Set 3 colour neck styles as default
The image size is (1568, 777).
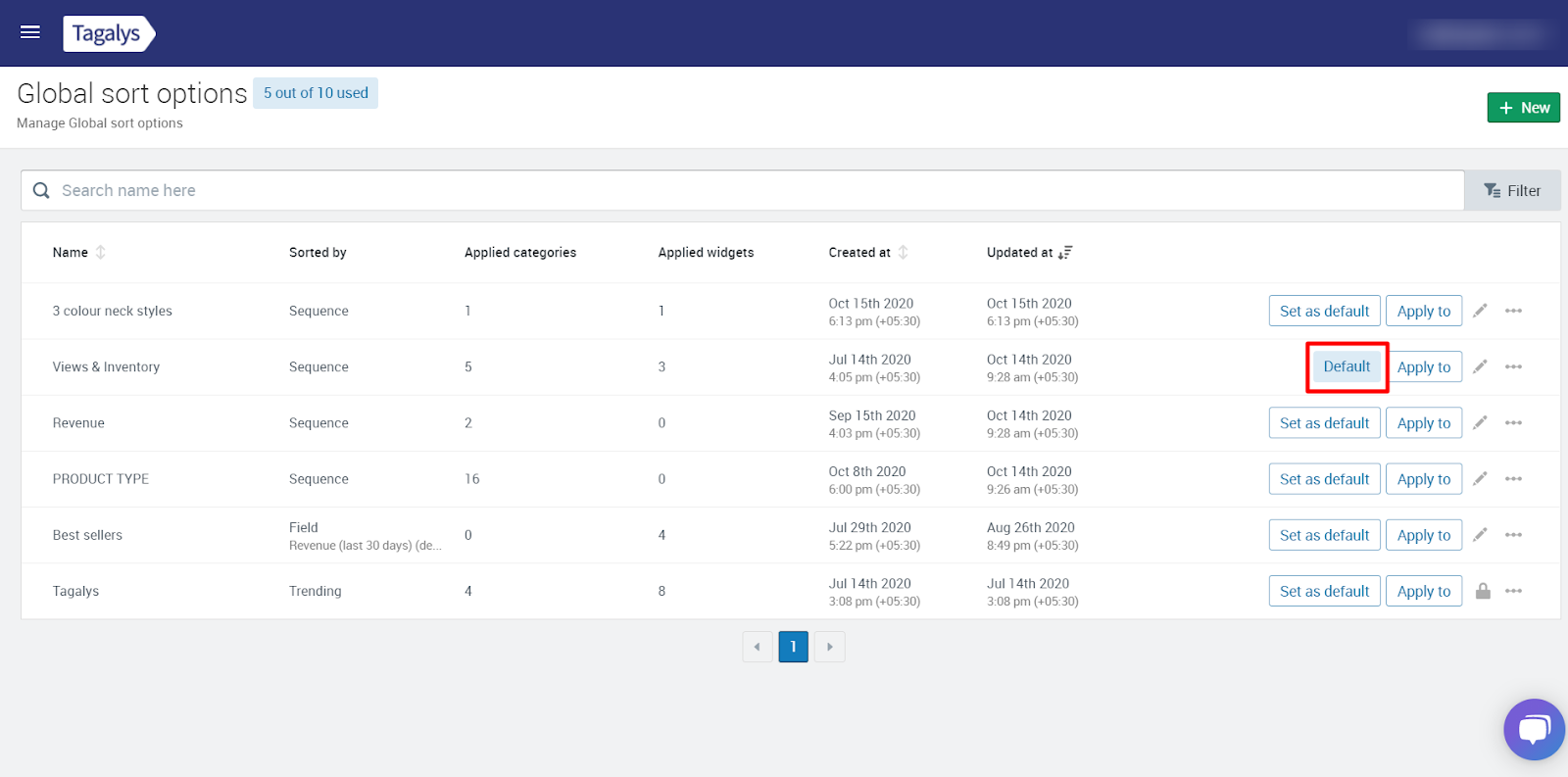pos(1324,311)
